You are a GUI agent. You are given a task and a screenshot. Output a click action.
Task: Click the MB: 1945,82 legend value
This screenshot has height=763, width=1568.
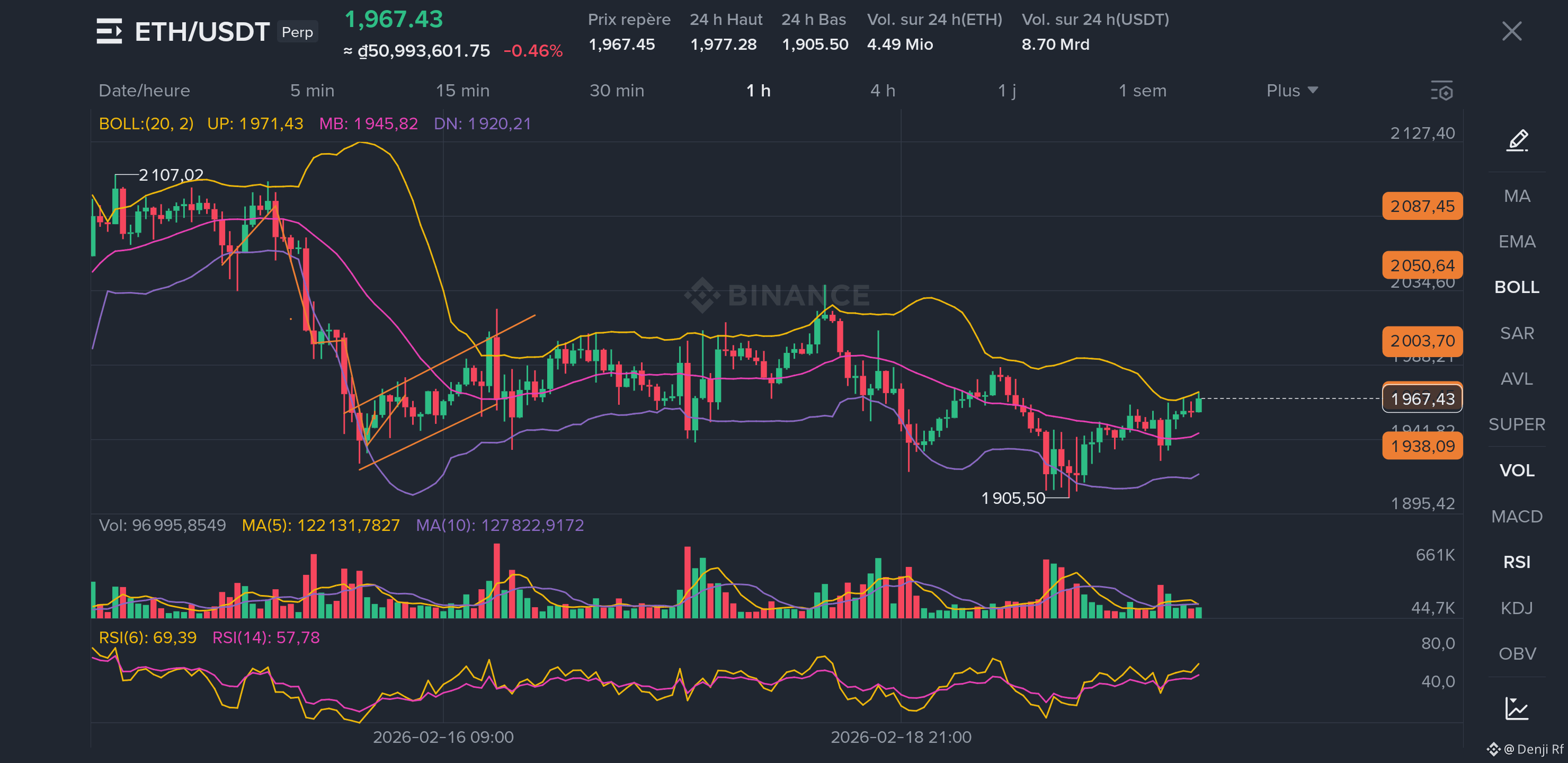368,123
